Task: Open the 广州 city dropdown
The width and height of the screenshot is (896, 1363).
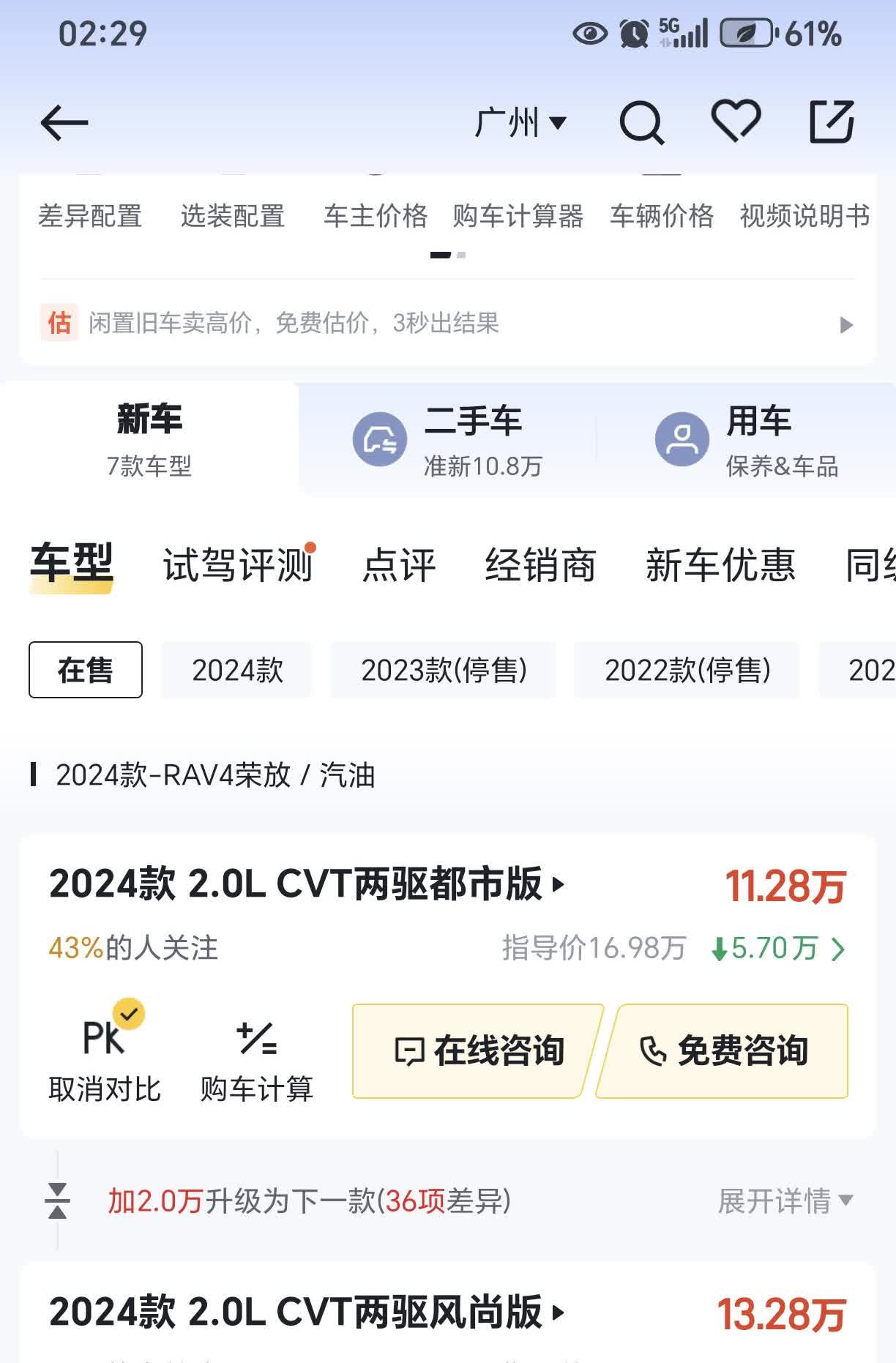Action: tap(520, 122)
